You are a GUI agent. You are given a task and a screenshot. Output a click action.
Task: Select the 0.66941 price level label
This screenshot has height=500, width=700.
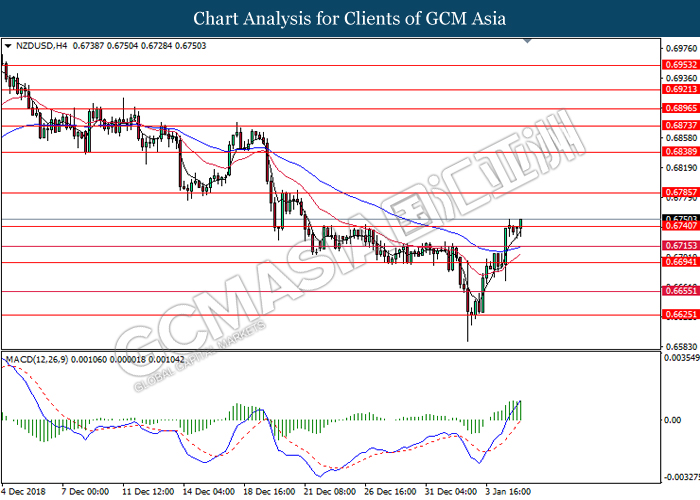tap(681, 262)
